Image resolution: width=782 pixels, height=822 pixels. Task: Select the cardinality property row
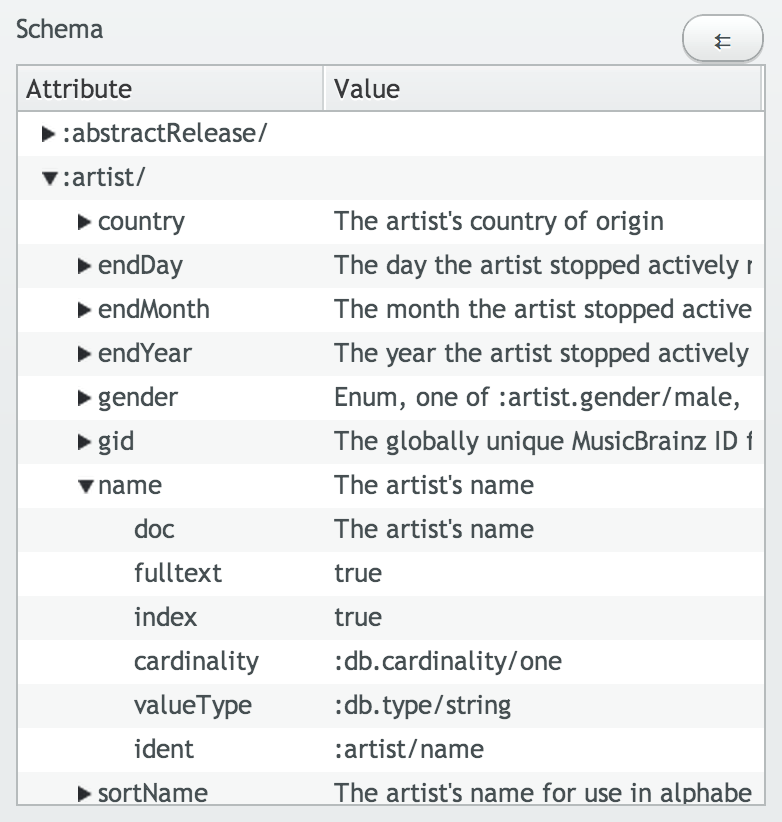click(x=390, y=662)
